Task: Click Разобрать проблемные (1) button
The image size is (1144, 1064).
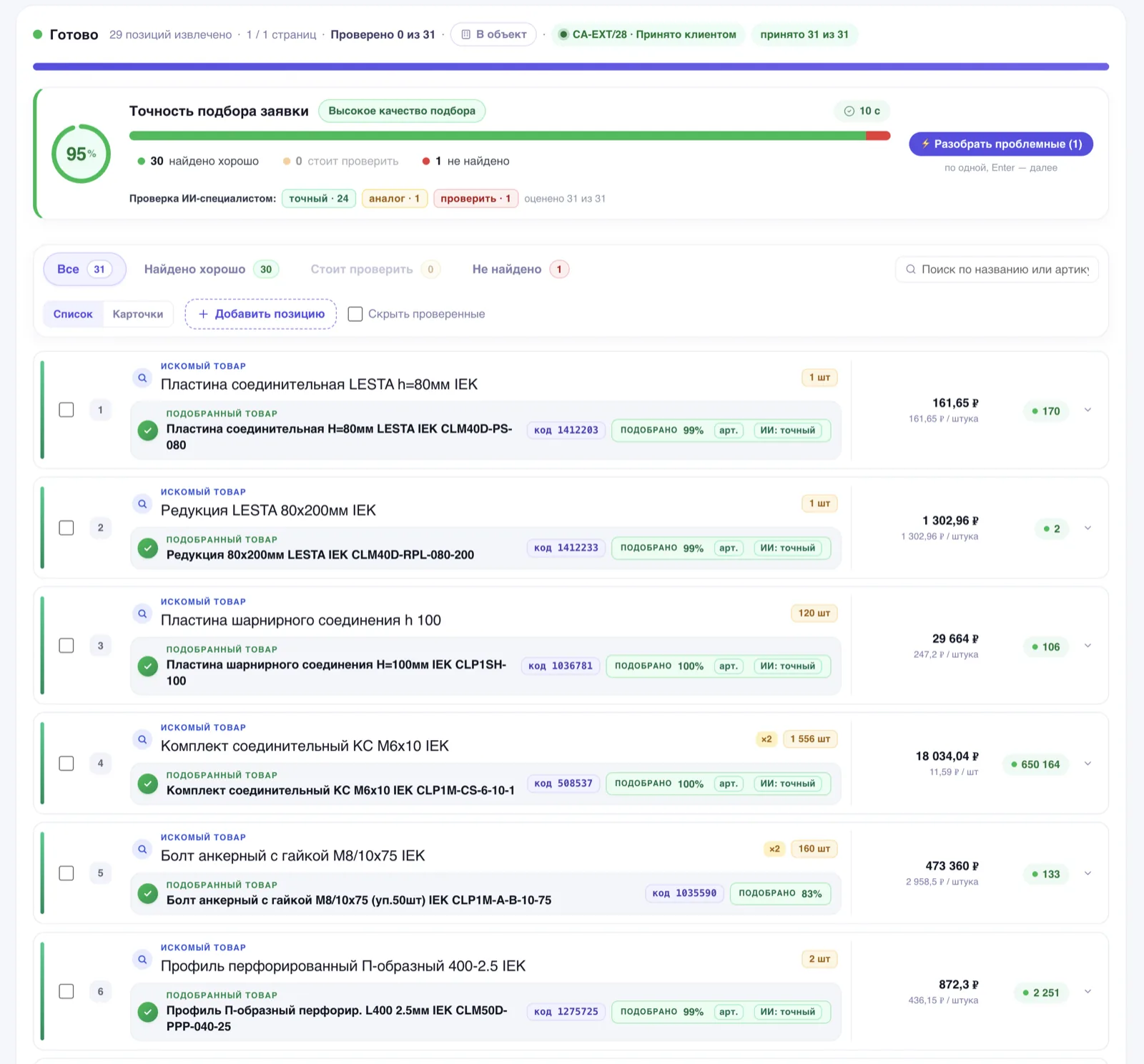Action: tap(1001, 144)
